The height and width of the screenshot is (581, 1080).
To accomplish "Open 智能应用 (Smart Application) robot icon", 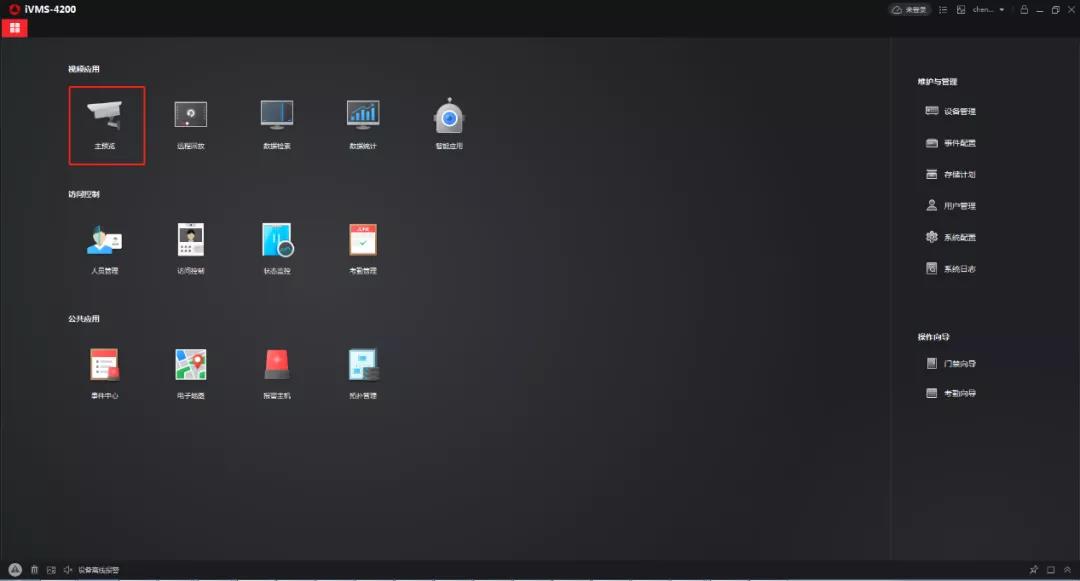I will tap(449, 118).
